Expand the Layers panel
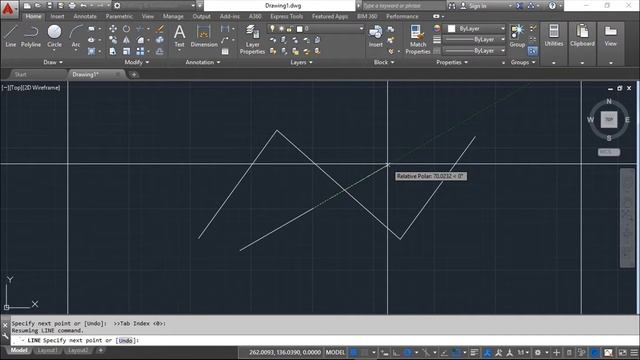The height and width of the screenshot is (360, 640). [x=301, y=62]
